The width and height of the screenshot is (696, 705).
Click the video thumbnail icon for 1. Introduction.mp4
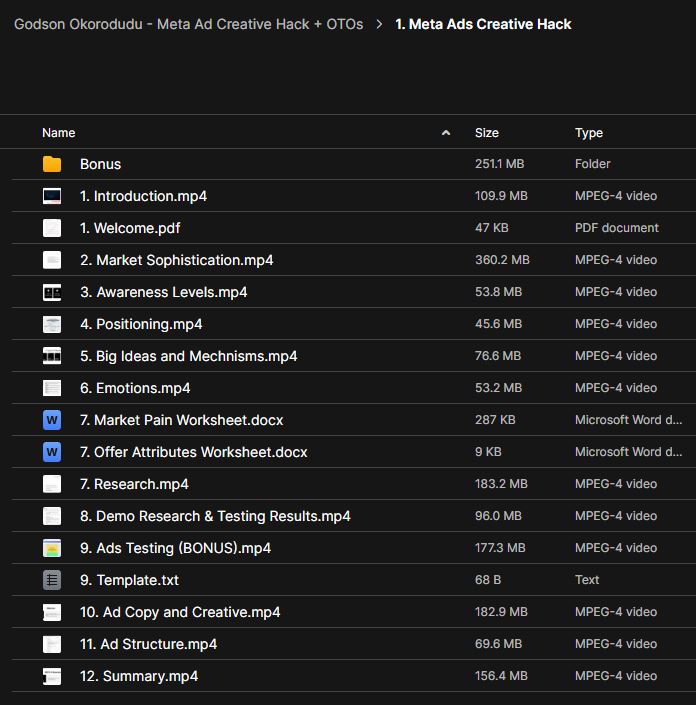click(x=52, y=196)
